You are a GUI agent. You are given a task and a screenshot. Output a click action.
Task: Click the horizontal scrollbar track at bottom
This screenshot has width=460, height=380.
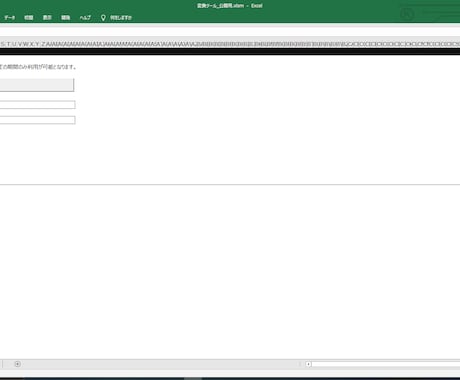pyautogui.click(x=386, y=364)
